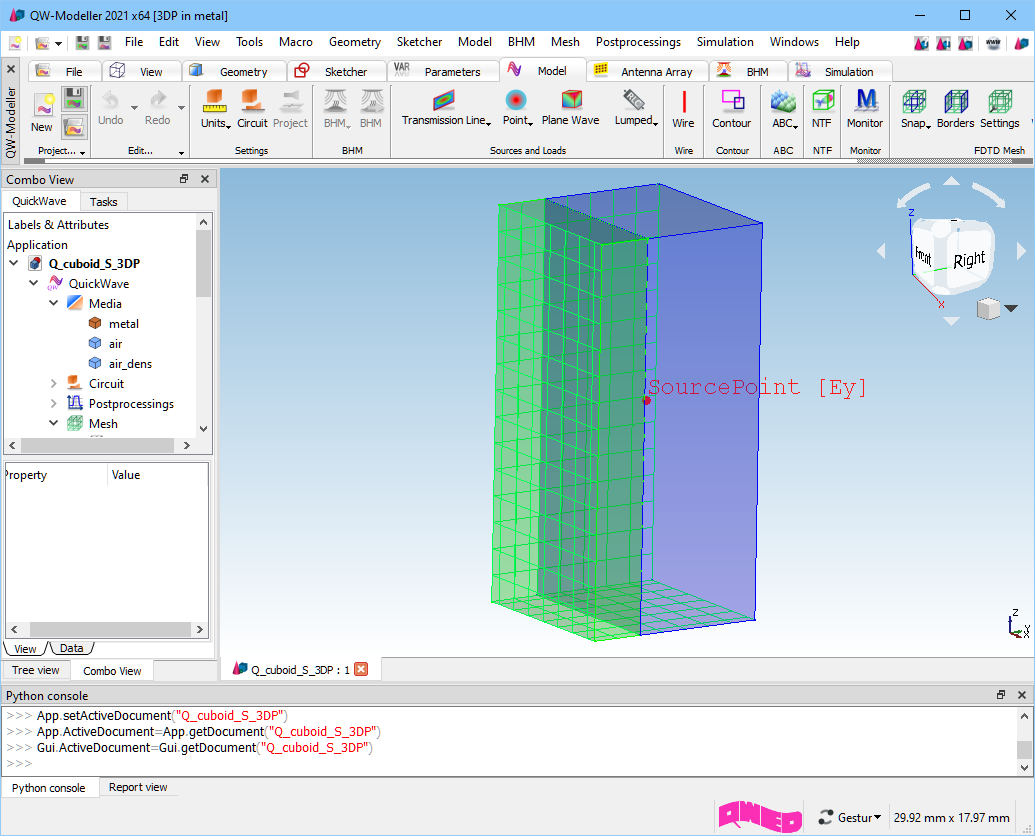
Task: Click the QWED logo in status bar
Action: click(x=760, y=817)
